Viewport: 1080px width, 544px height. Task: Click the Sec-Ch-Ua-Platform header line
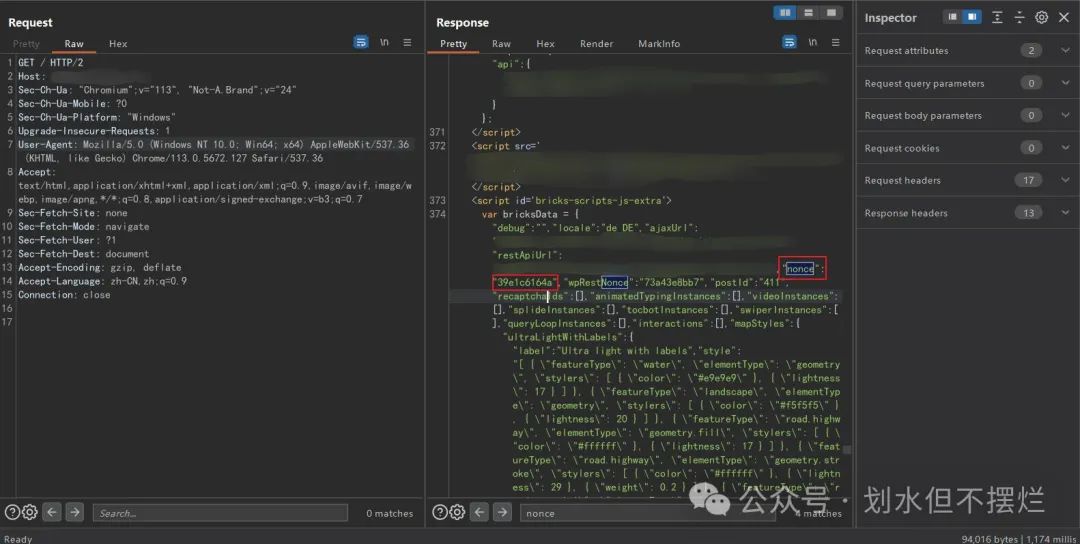[x=96, y=117]
